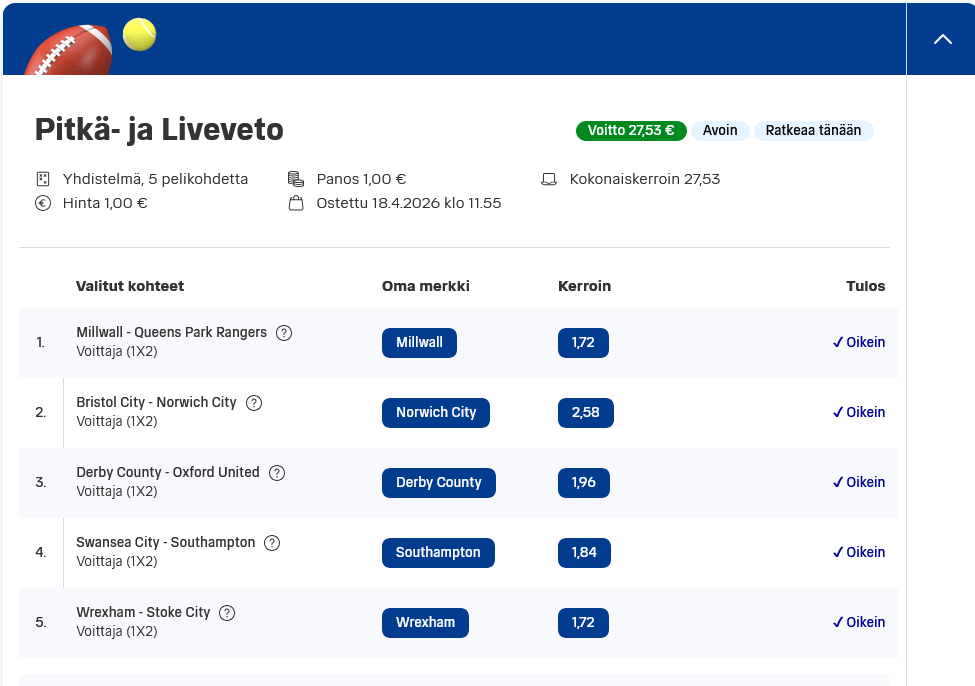
Task: Select the Southampton pick button
Action: click(x=438, y=553)
